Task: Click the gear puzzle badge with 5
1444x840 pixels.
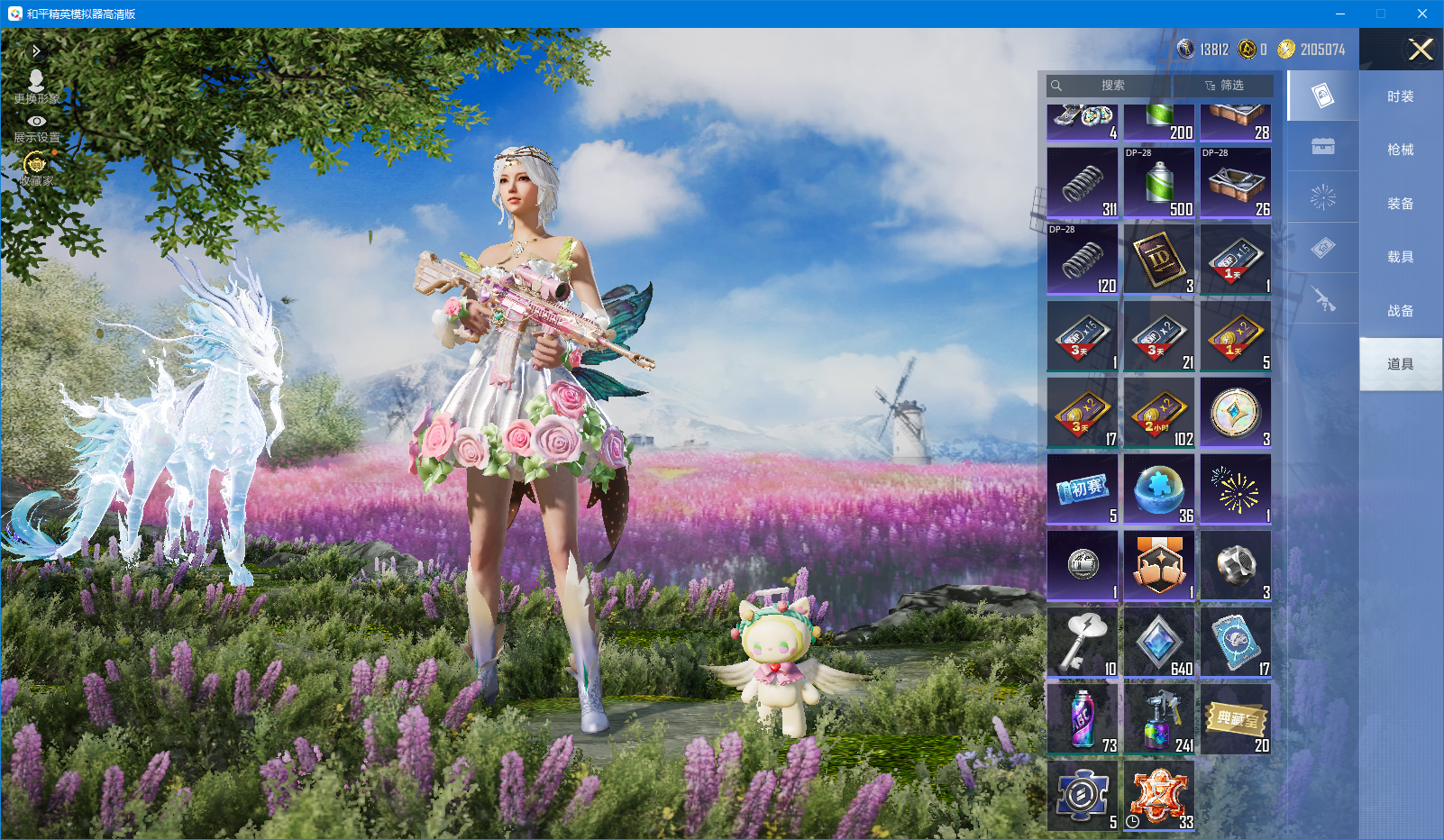Action: pos(1083,796)
